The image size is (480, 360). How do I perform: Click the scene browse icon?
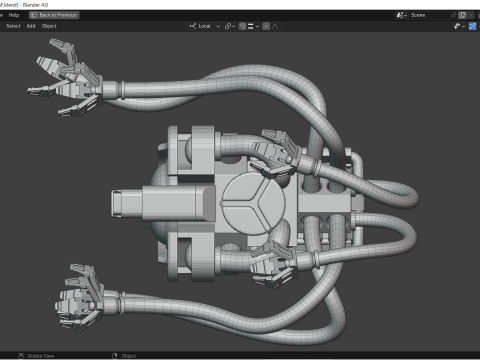coord(402,15)
